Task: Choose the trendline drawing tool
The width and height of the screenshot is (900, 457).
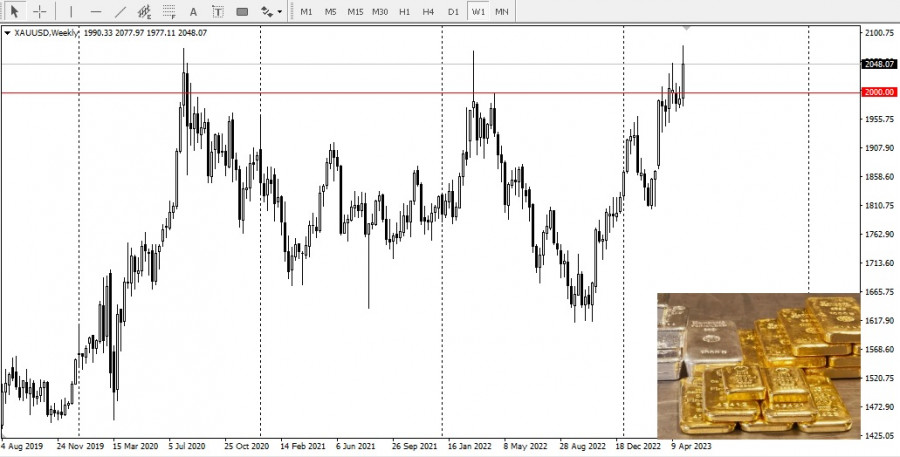Action: (121, 11)
